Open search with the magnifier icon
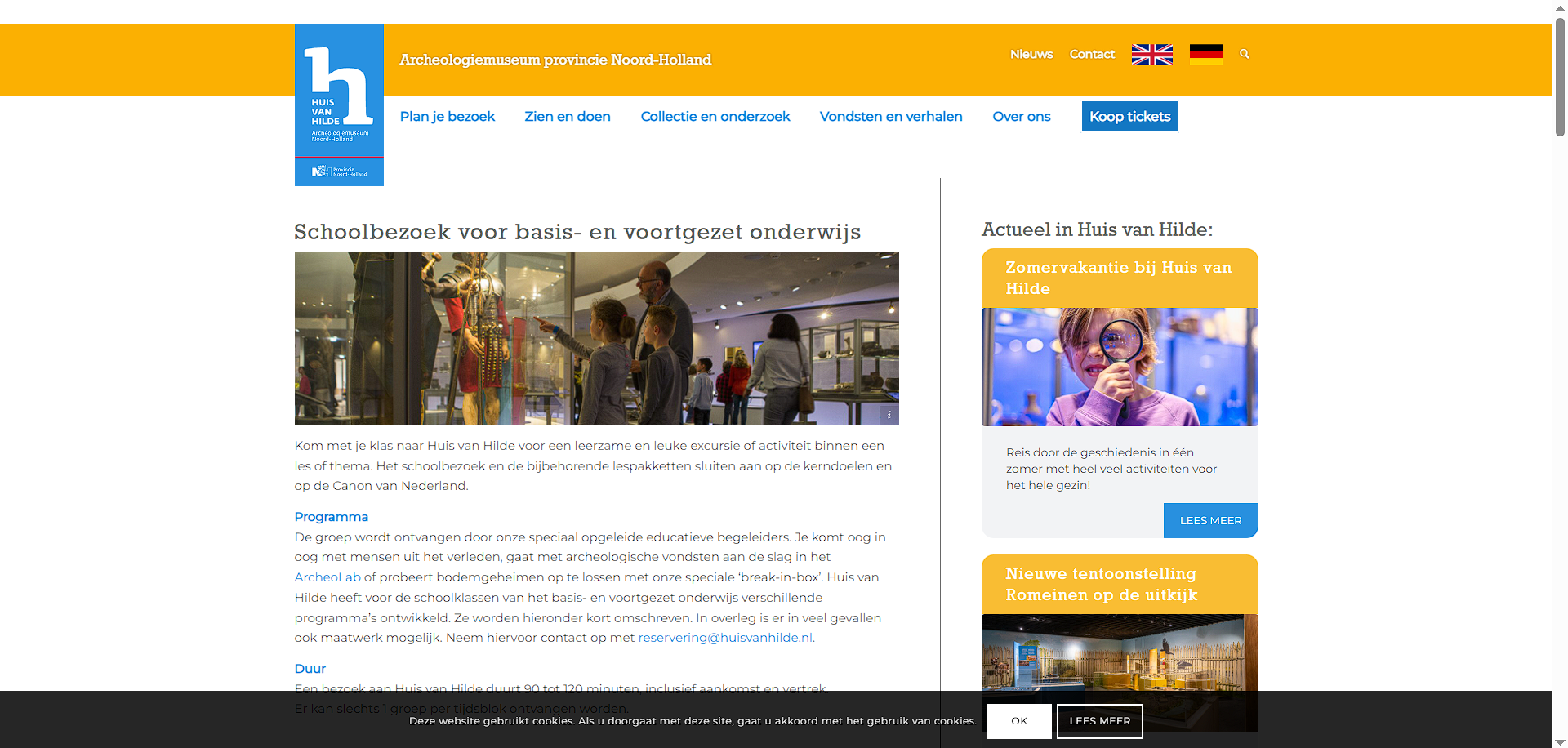1568x748 pixels. pyautogui.click(x=1245, y=54)
